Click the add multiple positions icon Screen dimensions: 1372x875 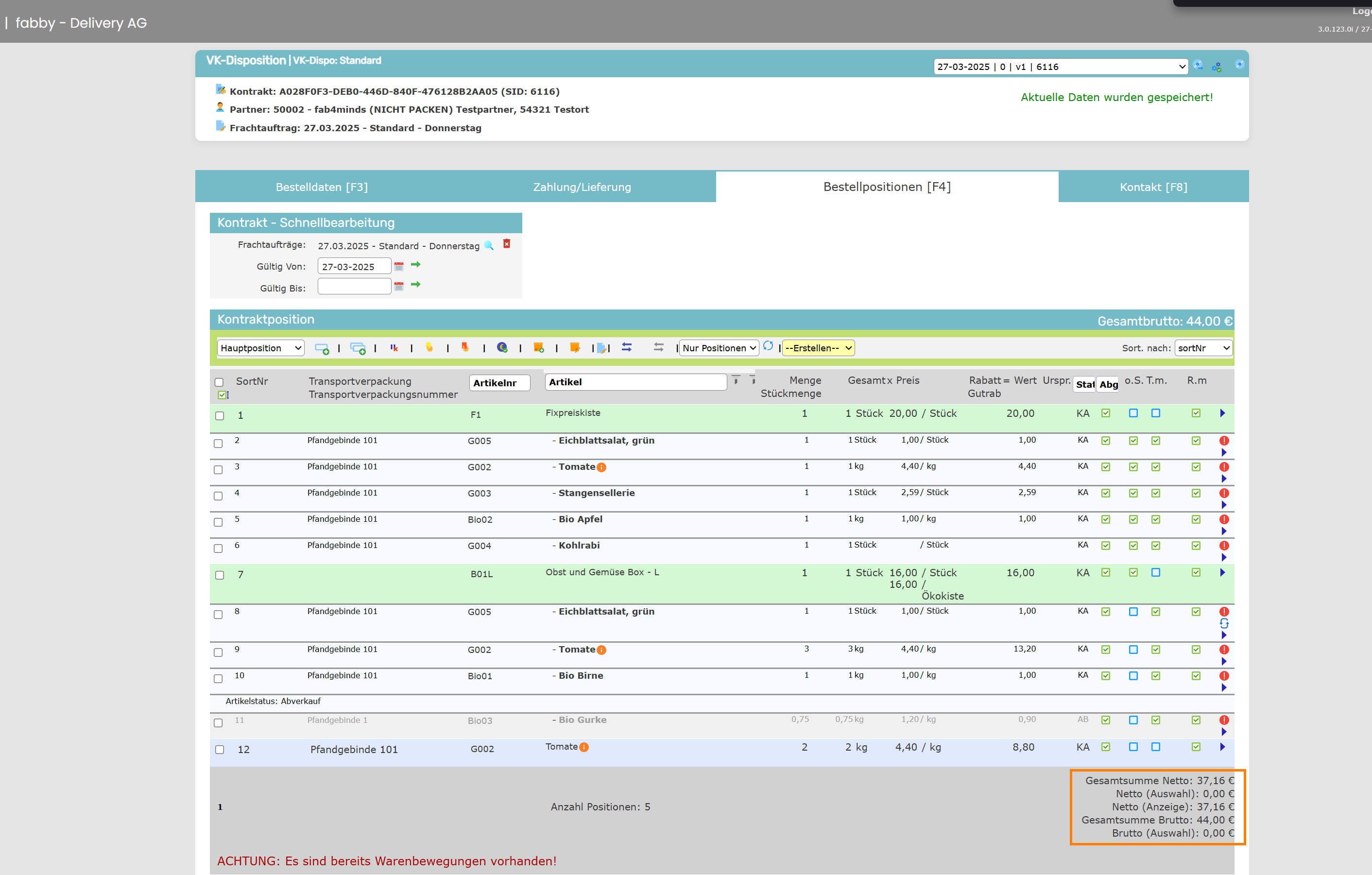click(358, 348)
